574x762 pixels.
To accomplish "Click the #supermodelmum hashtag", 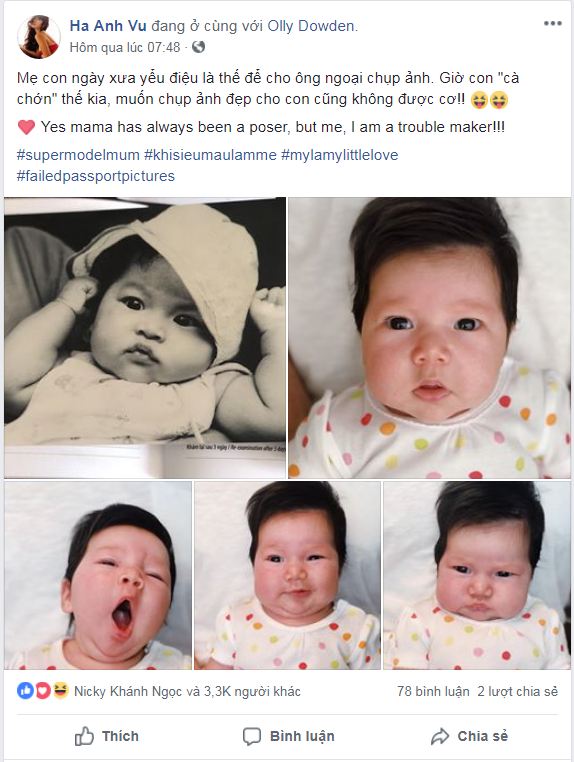I will click(x=78, y=155).
